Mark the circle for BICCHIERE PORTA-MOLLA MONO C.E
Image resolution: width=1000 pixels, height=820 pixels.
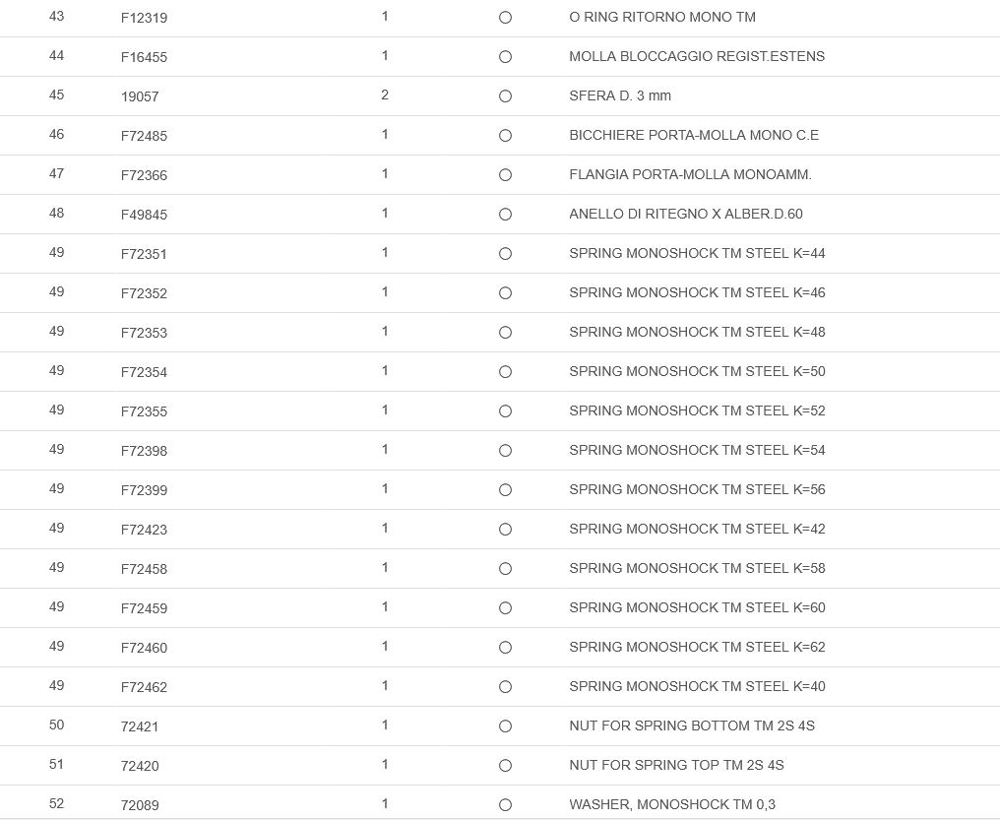click(505, 136)
